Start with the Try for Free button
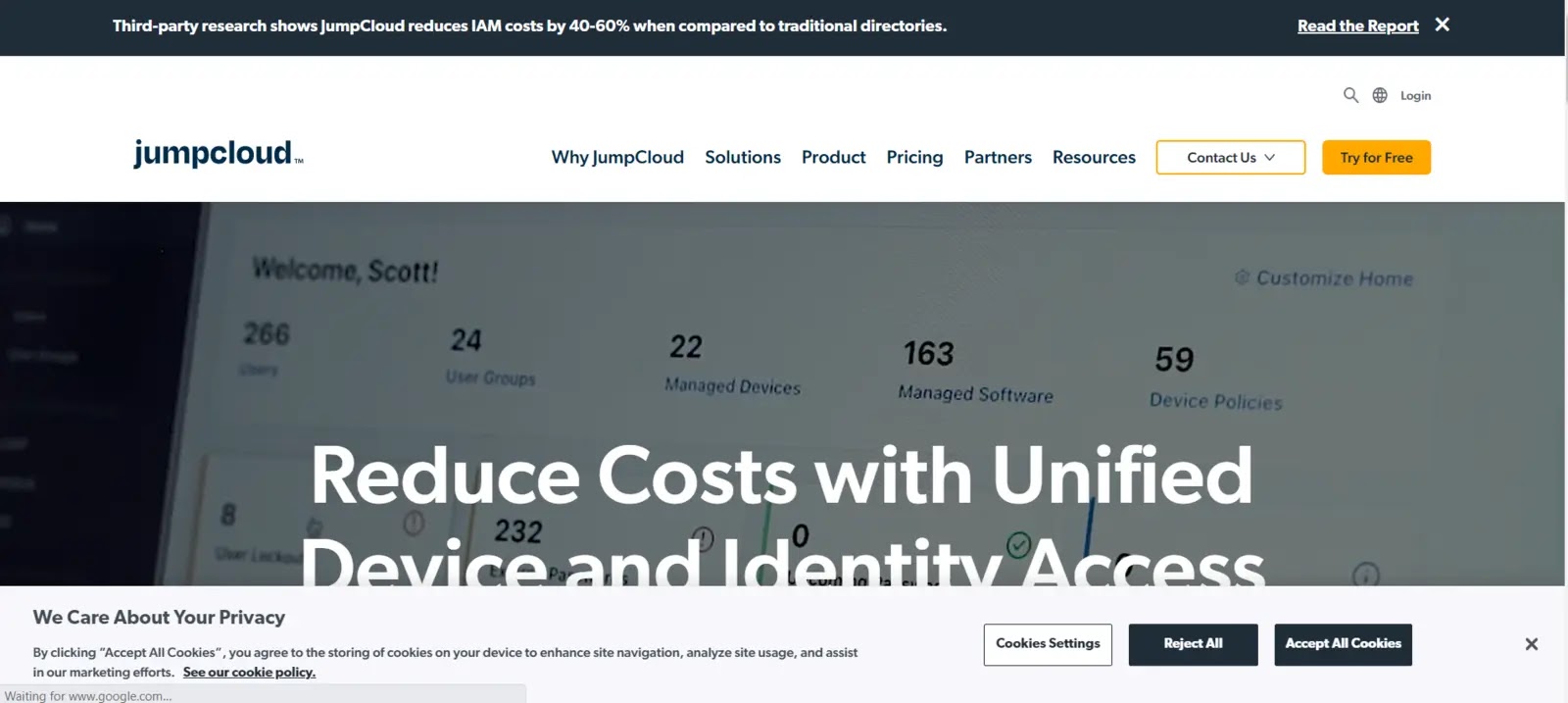This screenshot has height=703, width=1568. (x=1376, y=157)
